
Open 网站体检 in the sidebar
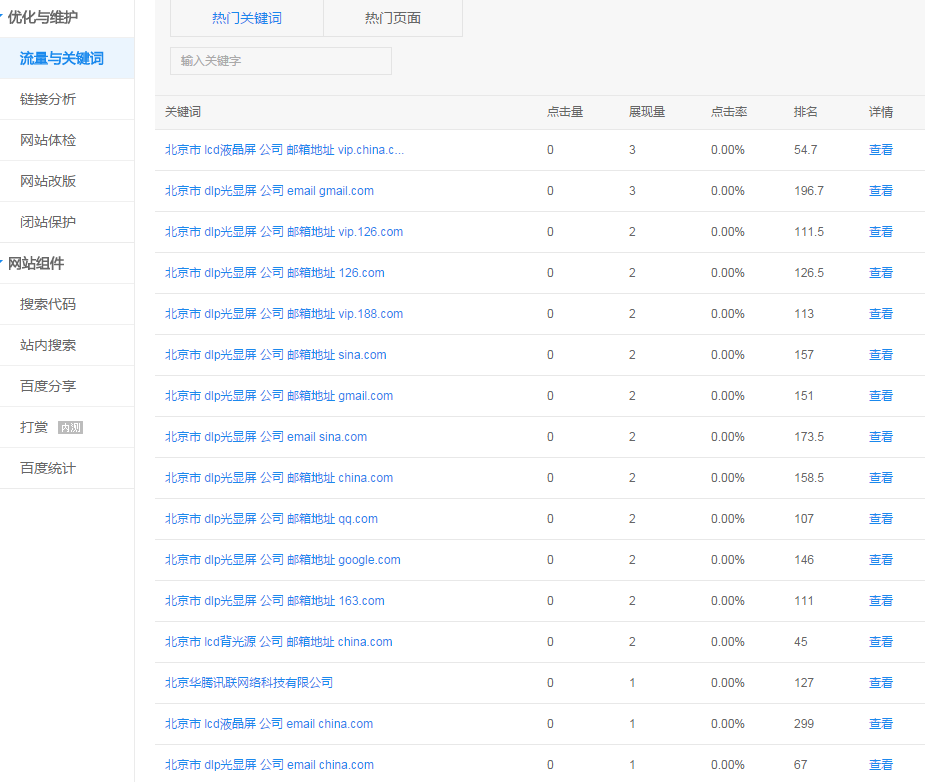click(48, 140)
